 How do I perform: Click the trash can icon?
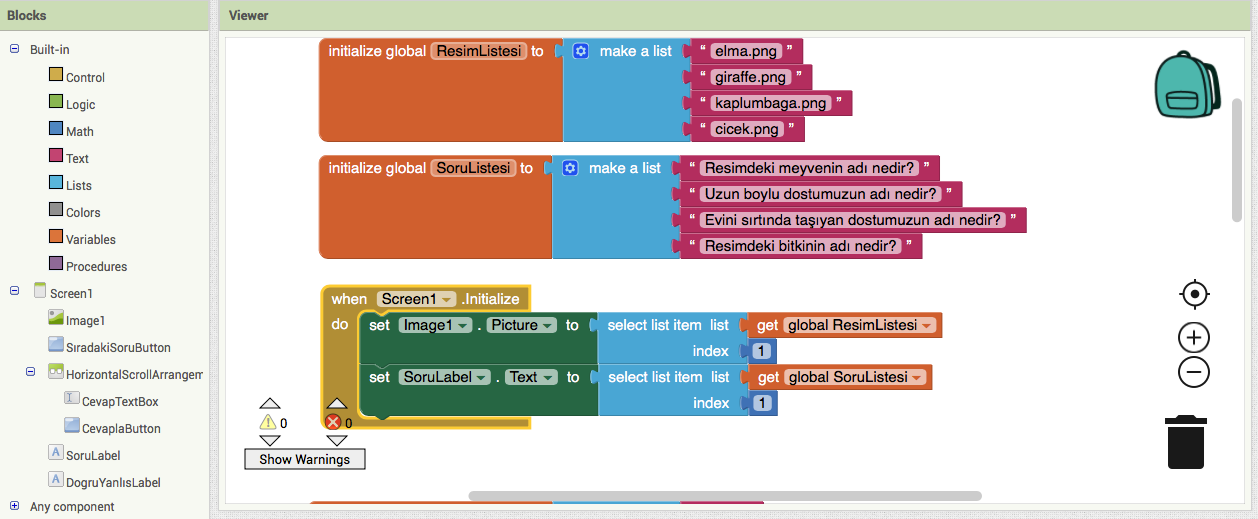pyautogui.click(x=1186, y=442)
